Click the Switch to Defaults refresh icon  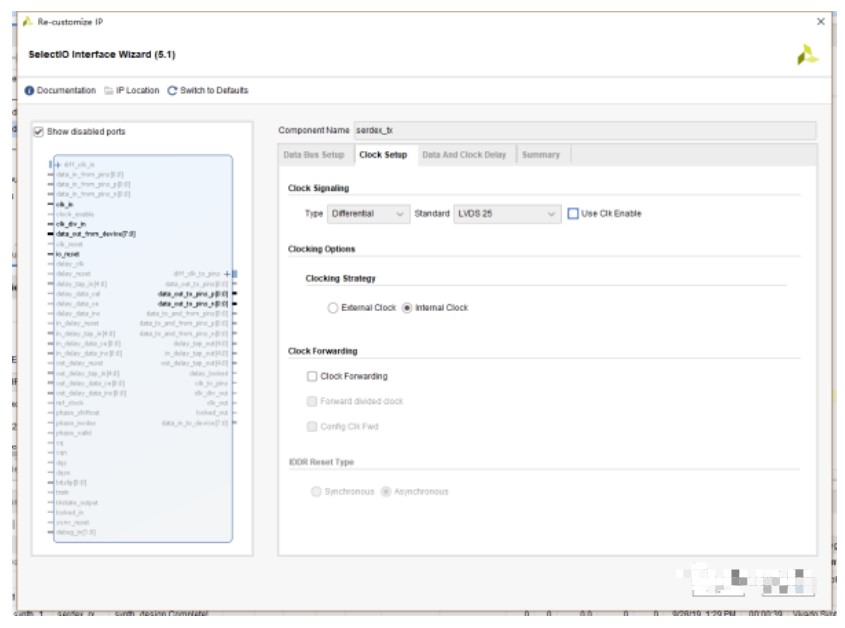click(172, 91)
